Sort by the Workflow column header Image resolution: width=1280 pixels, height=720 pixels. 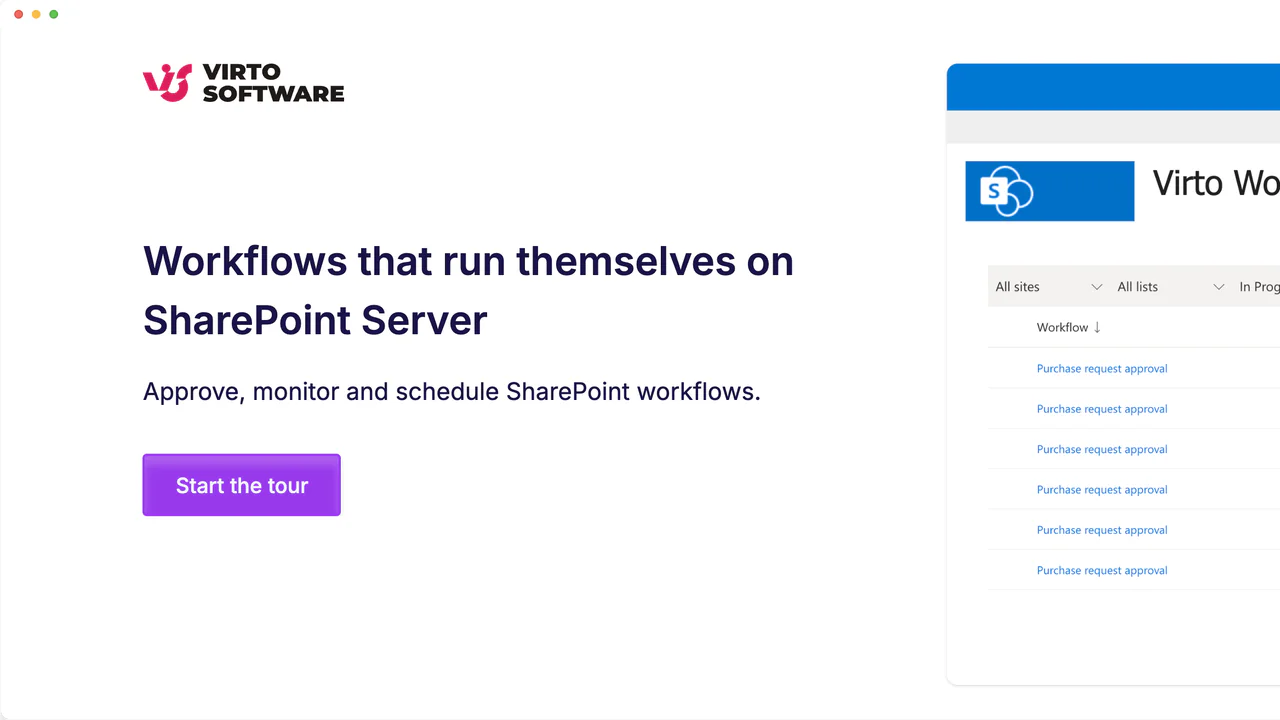pos(1069,327)
